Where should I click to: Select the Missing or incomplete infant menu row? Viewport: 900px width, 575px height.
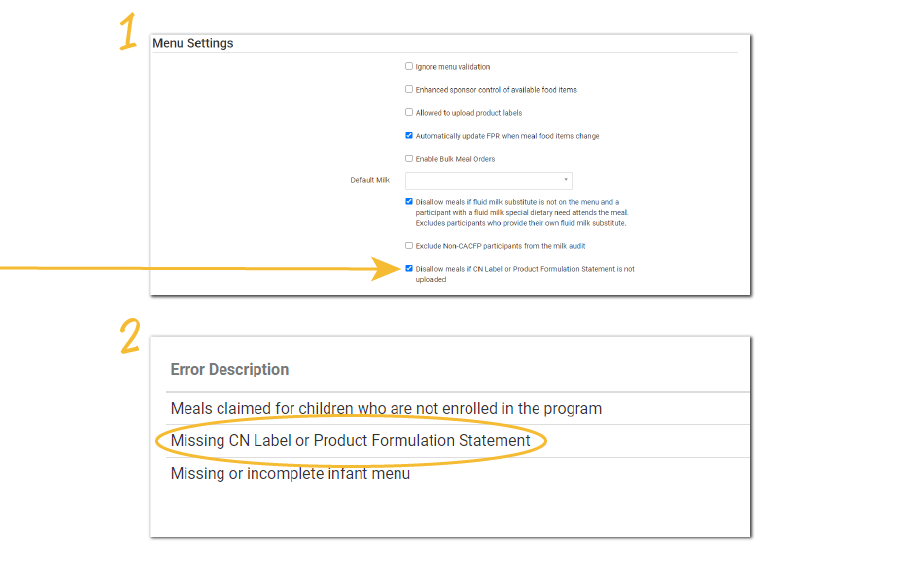pyautogui.click(x=290, y=473)
